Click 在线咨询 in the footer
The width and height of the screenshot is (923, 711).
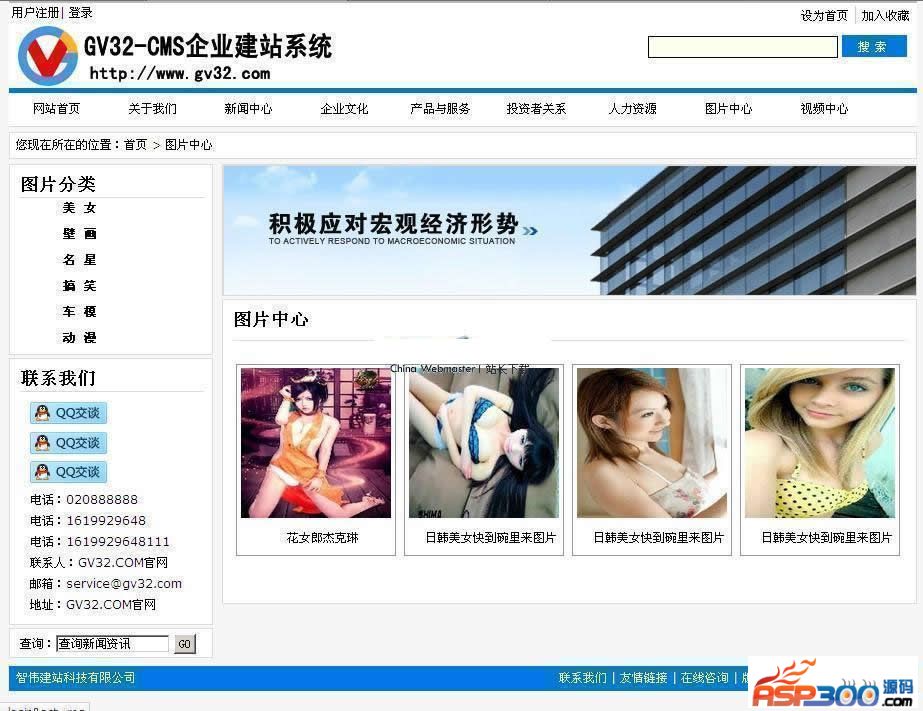point(705,678)
